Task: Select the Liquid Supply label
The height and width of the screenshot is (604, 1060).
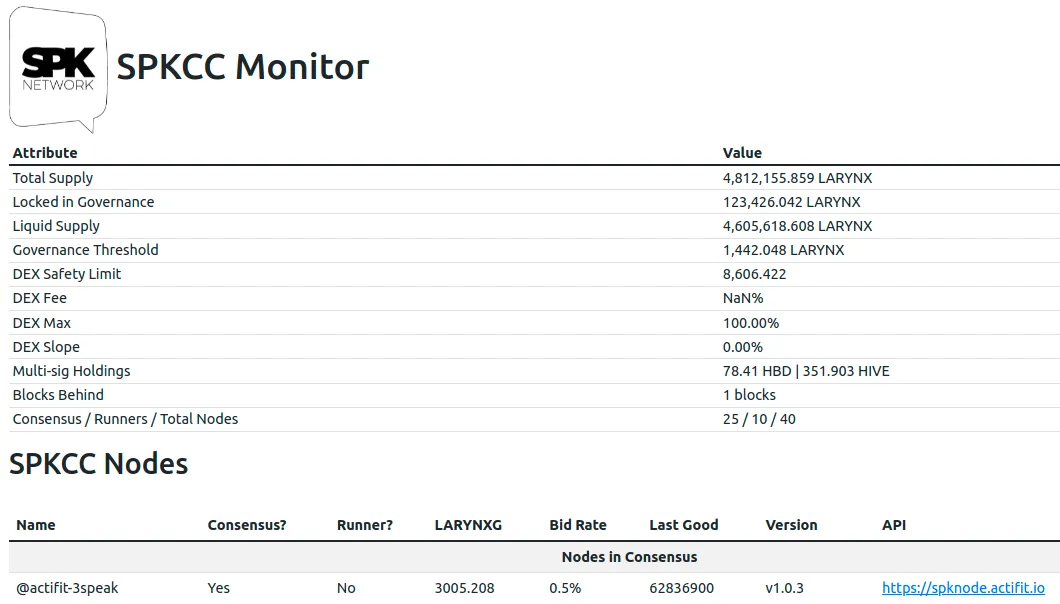Action: (56, 226)
